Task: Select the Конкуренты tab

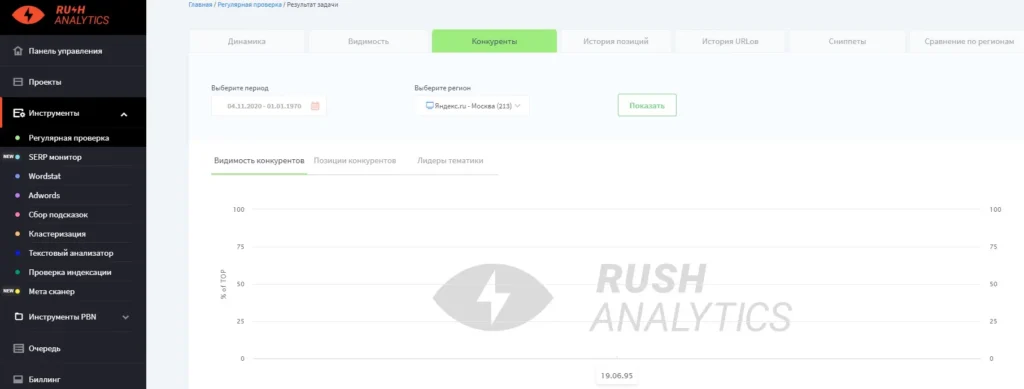Action: (x=494, y=41)
